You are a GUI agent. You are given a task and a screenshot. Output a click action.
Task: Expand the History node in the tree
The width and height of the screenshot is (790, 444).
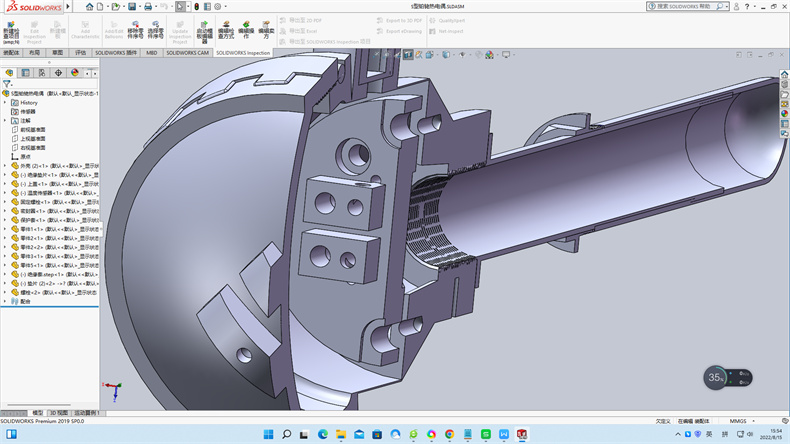(6, 102)
